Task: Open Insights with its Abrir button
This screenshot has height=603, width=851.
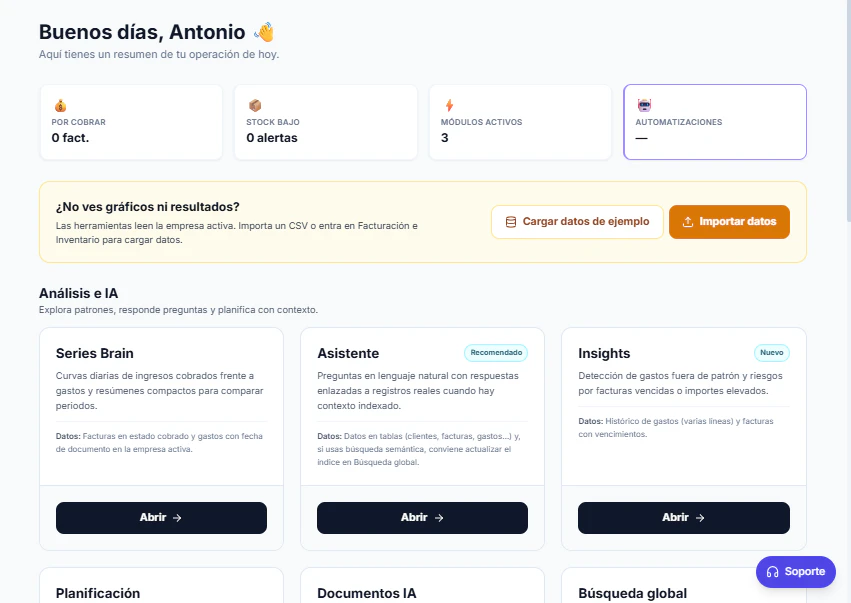Action: pyautogui.click(x=684, y=517)
